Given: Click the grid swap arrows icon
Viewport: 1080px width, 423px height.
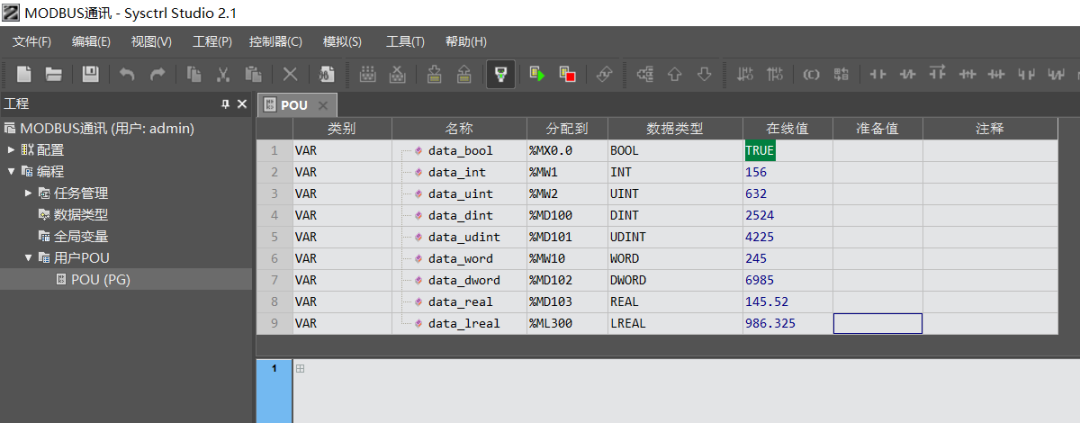Looking at the screenshot, I should [x=841, y=74].
